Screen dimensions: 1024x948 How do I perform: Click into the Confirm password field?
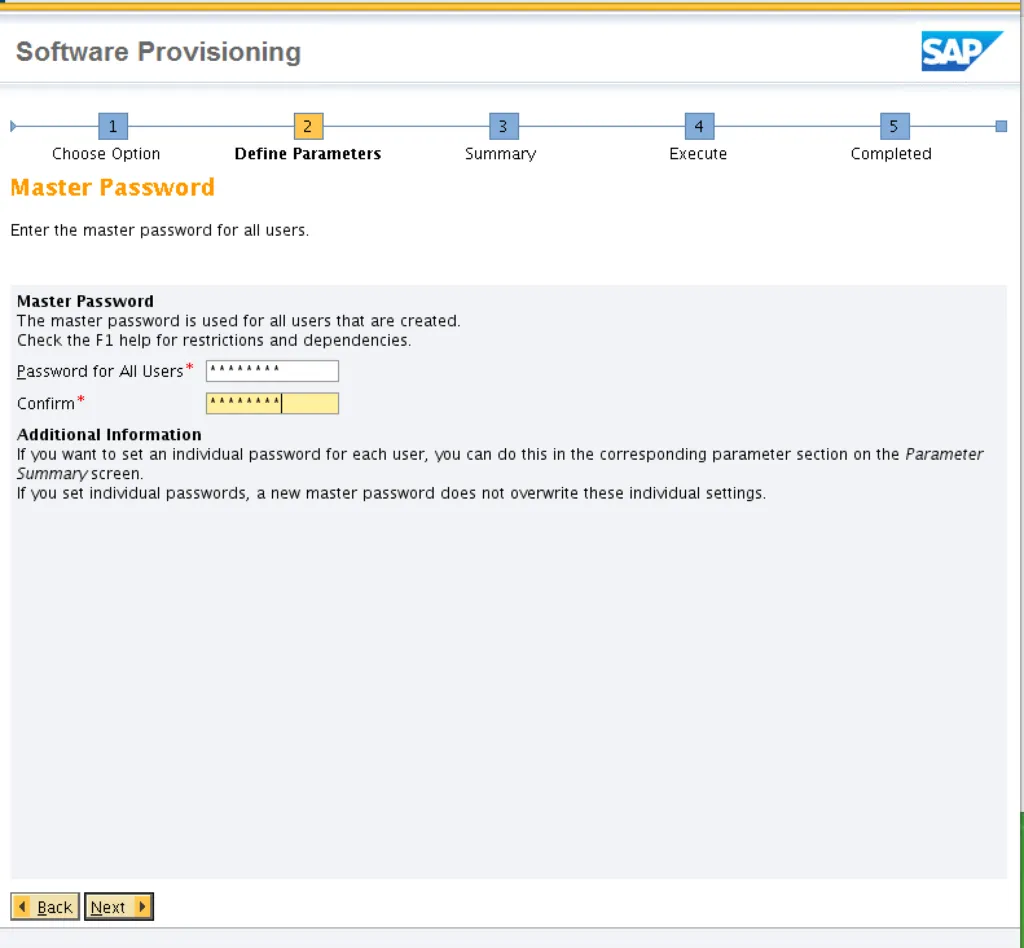tap(272, 403)
